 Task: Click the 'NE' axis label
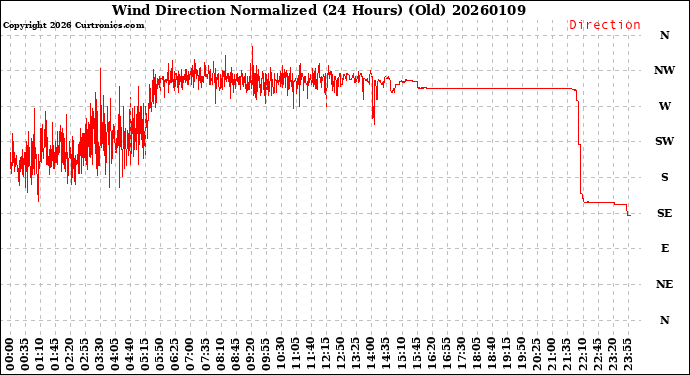(664, 284)
